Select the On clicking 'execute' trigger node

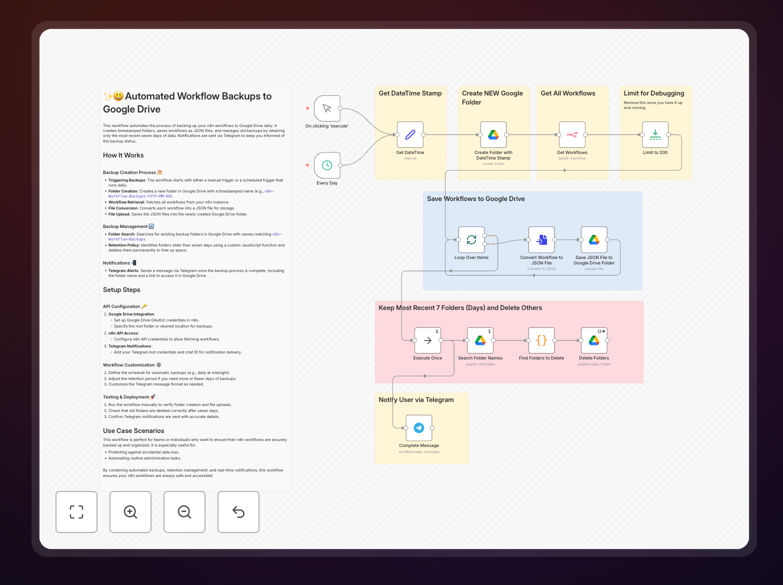pyautogui.click(x=327, y=108)
